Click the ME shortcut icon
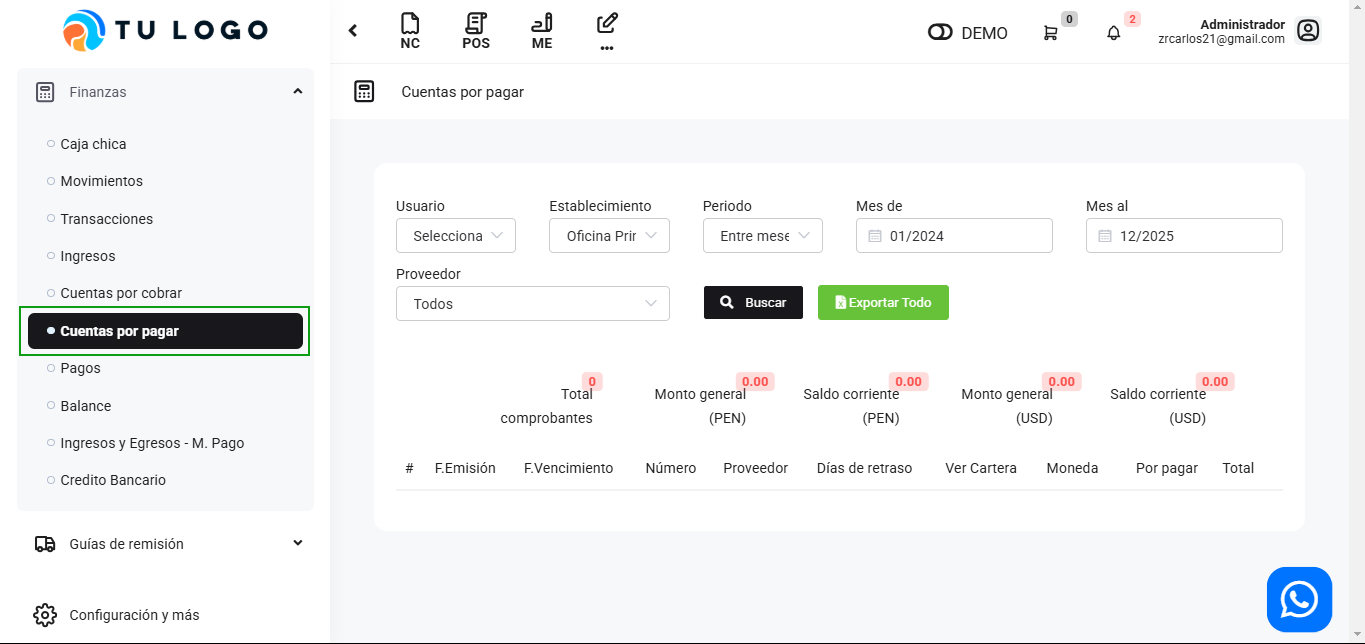 (541, 31)
